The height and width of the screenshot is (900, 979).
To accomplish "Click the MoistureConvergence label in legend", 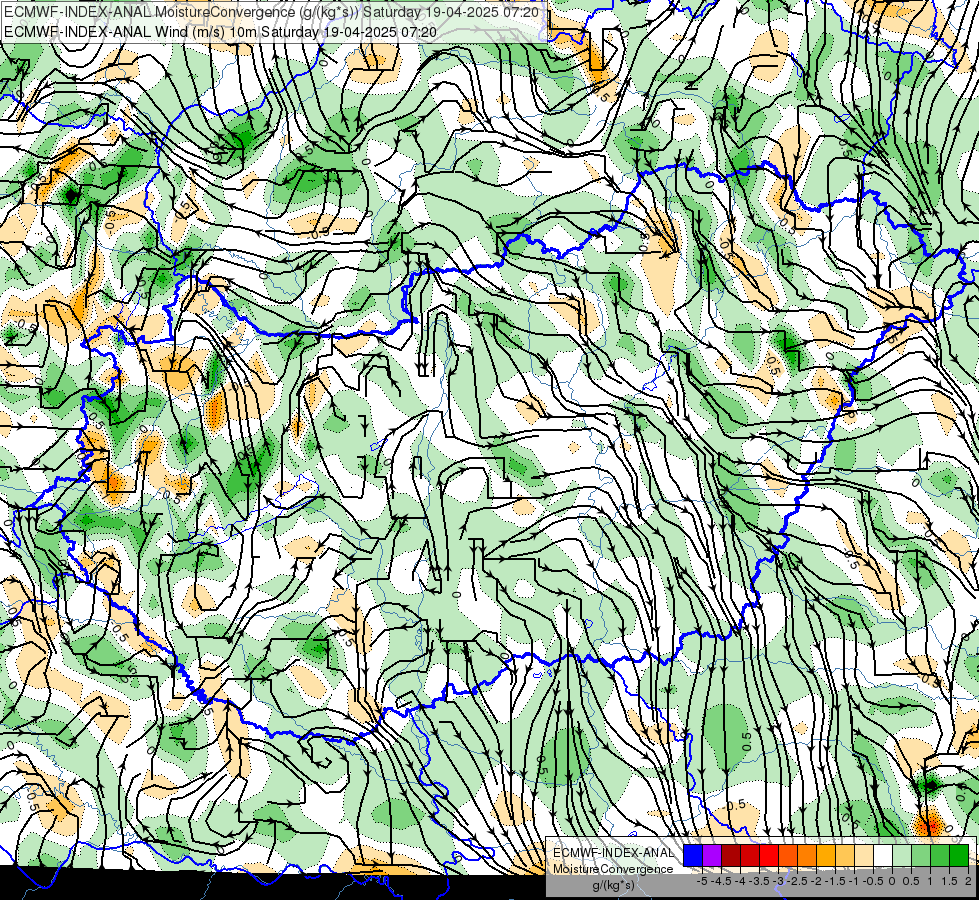I will point(613,869).
